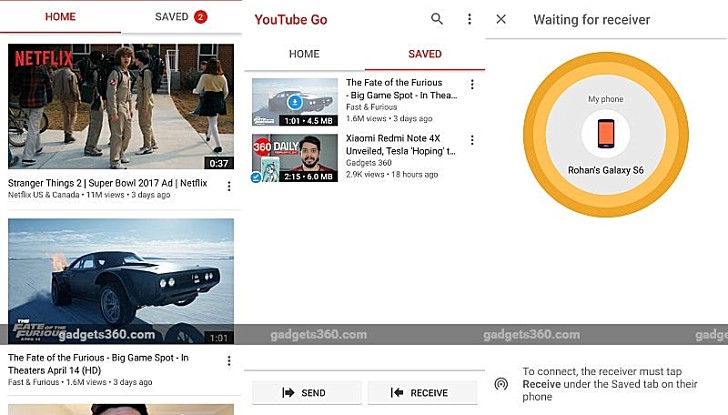Play the Stranger Things 2 Netflix thumbnail
728x415 pixels.
pyautogui.click(x=120, y=106)
